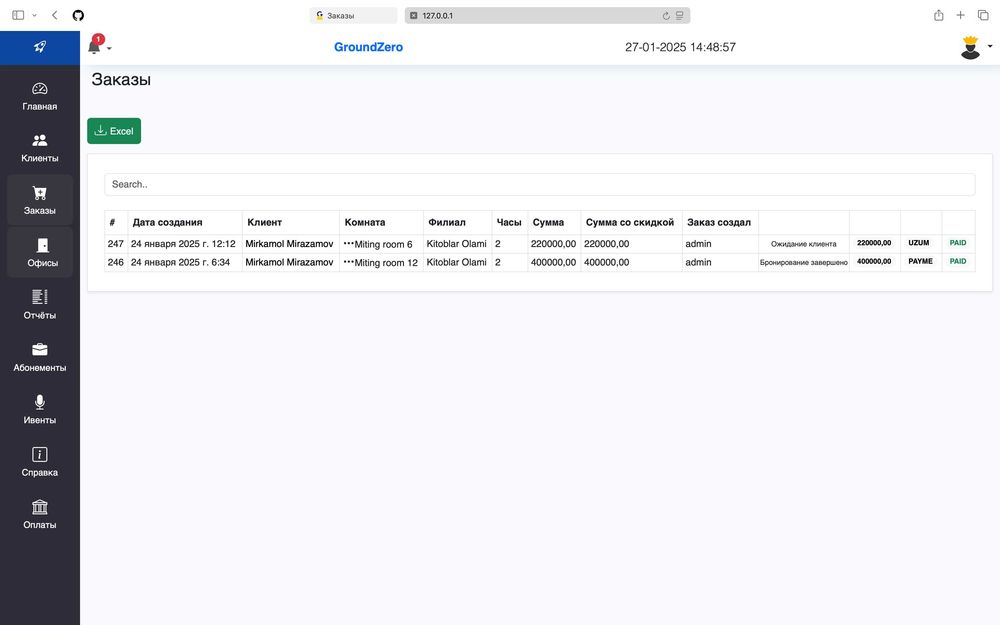This screenshot has width=1000, height=625.
Task: Go to Главная dashboard icon
Action: pyautogui.click(x=40, y=89)
